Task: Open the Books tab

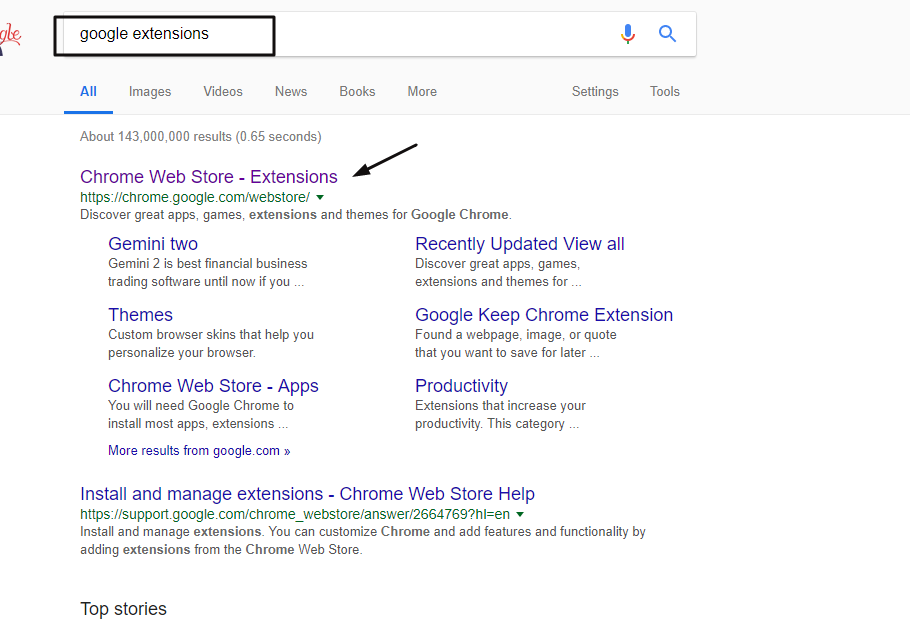Action: (357, 92)
